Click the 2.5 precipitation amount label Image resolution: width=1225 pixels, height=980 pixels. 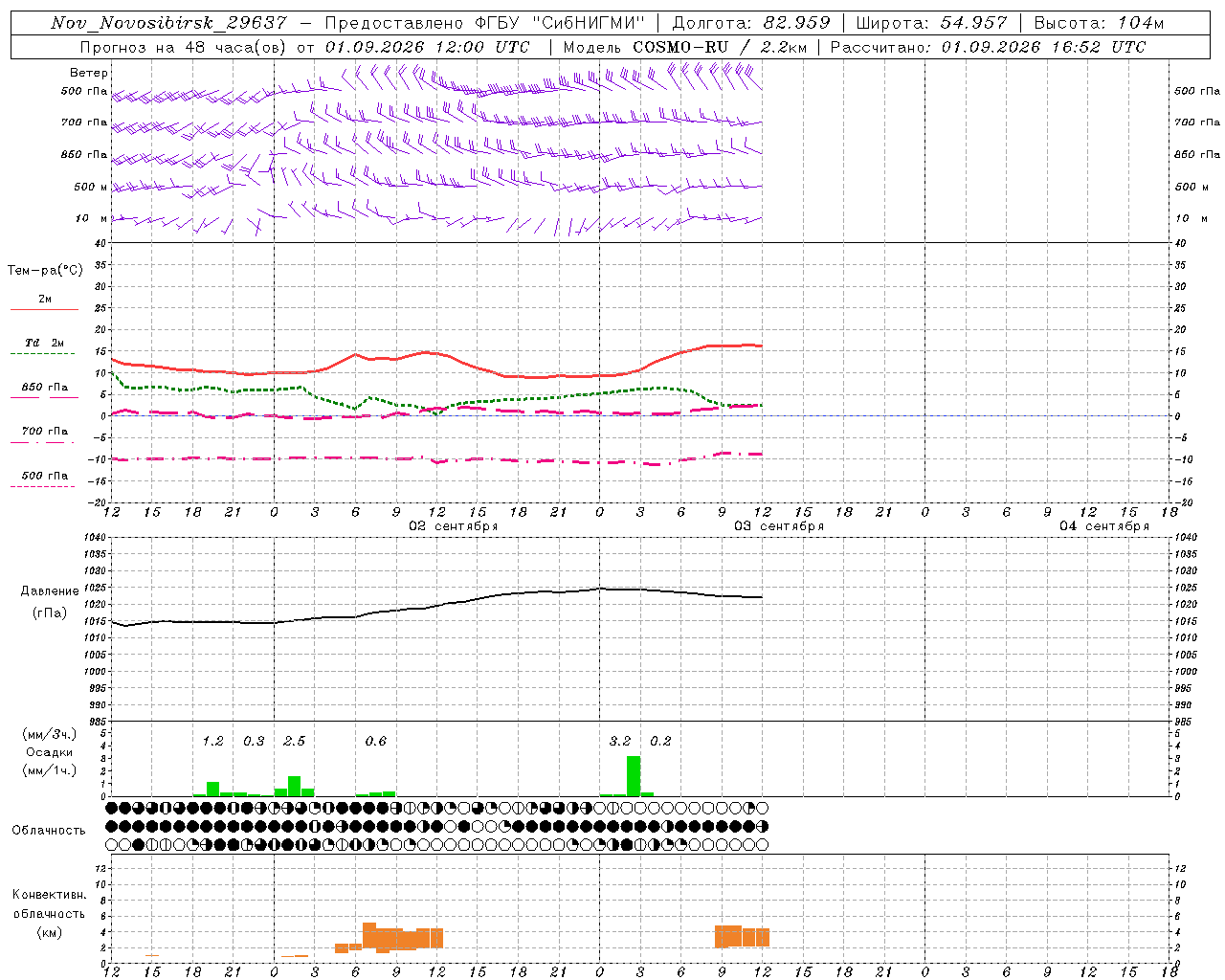tap(295, 741)
